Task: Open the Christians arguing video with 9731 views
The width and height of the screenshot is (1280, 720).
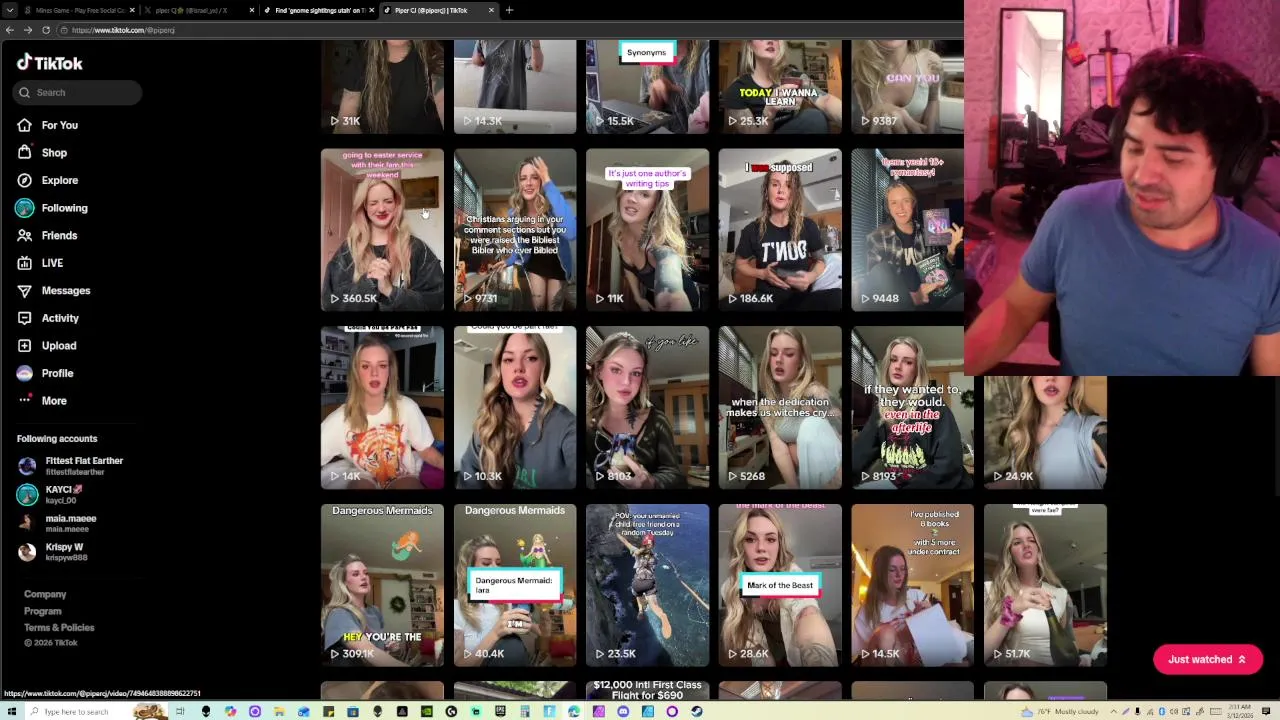Action: pyautogui.click(x=515, y=230)
